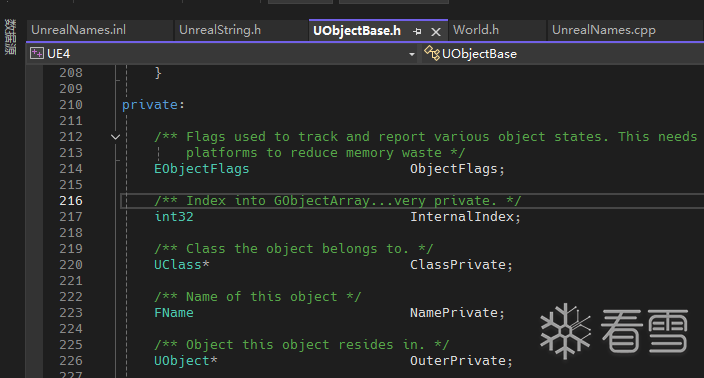The height and width of the screenshot is (378, 704).
Task: Click the UObjectBase class icon in the scope bar
Action: [x=432, y=53]
